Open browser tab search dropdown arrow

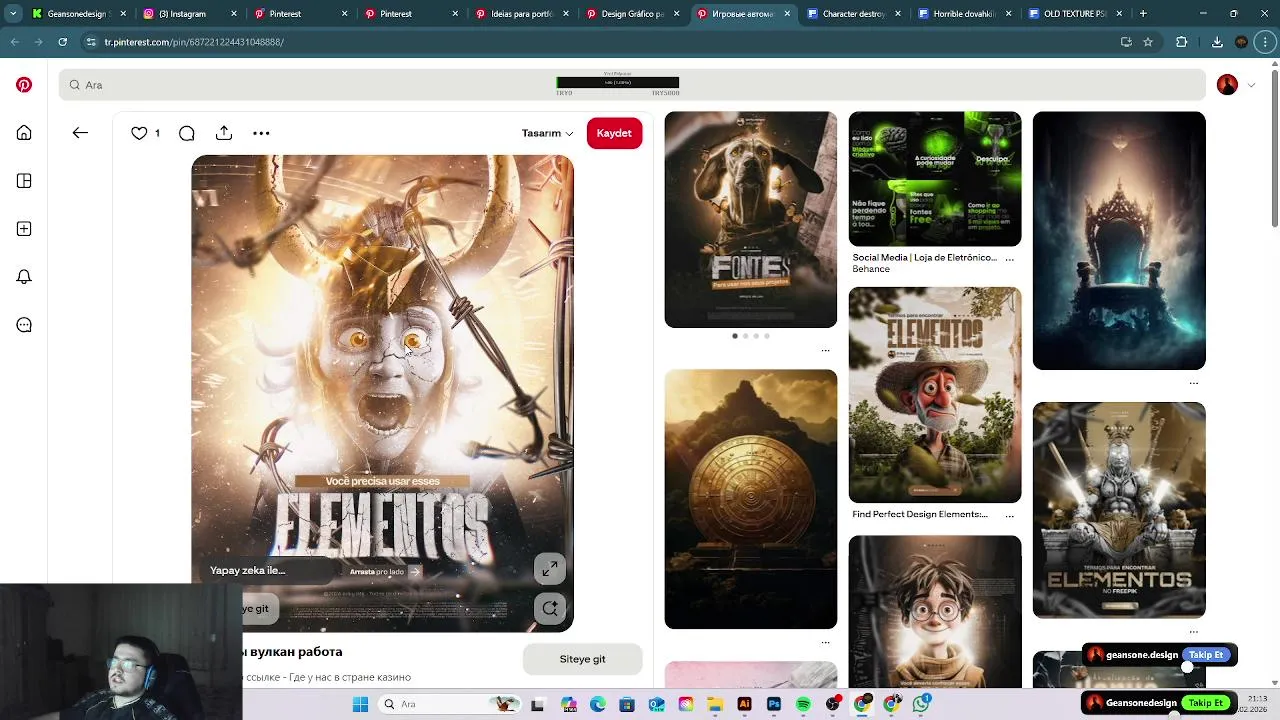13,14
